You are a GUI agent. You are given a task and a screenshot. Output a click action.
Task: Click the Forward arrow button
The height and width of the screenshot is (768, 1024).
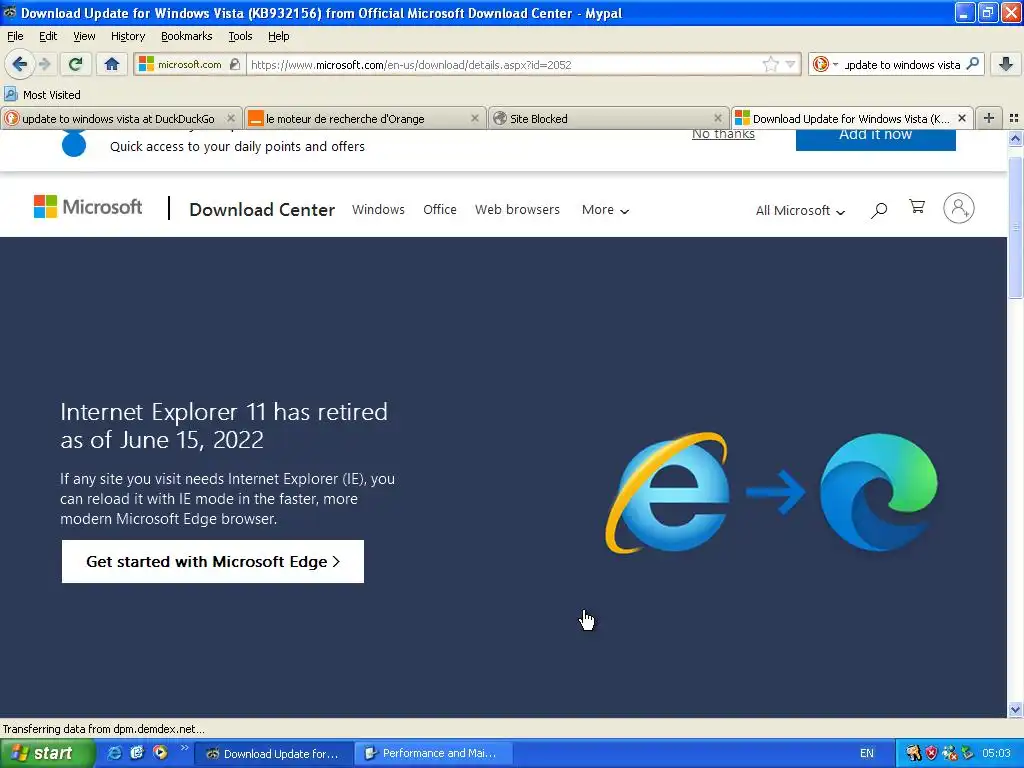point(44,64)
